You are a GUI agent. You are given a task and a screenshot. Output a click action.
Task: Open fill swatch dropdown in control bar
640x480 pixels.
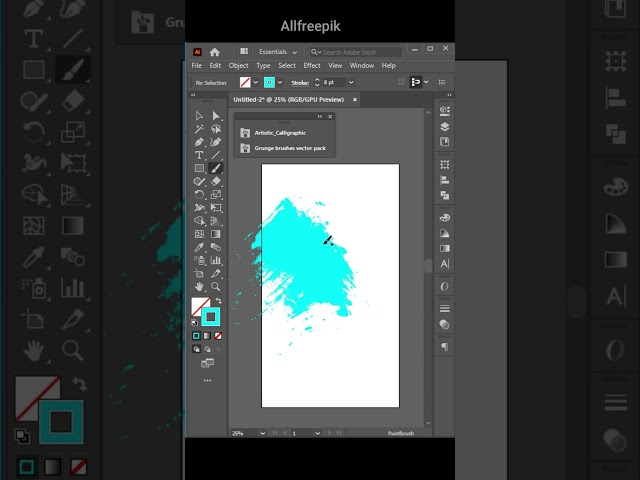tap(256, 82)
